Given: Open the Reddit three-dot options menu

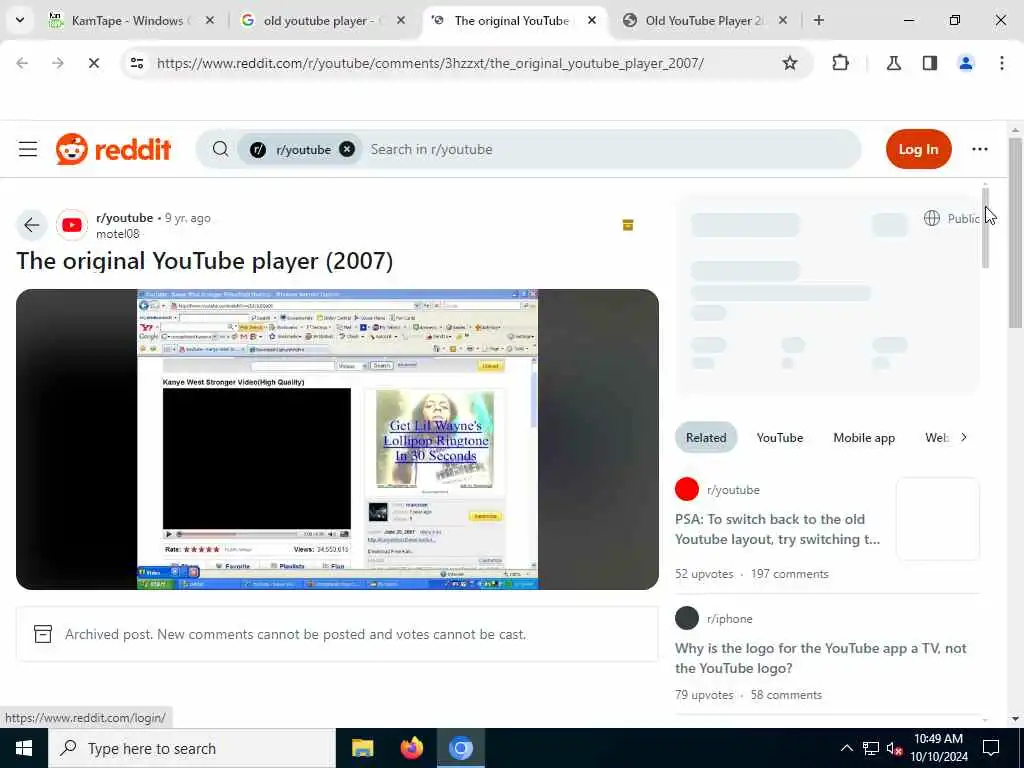Looking at the screenshot, I should tap(980, 150).
